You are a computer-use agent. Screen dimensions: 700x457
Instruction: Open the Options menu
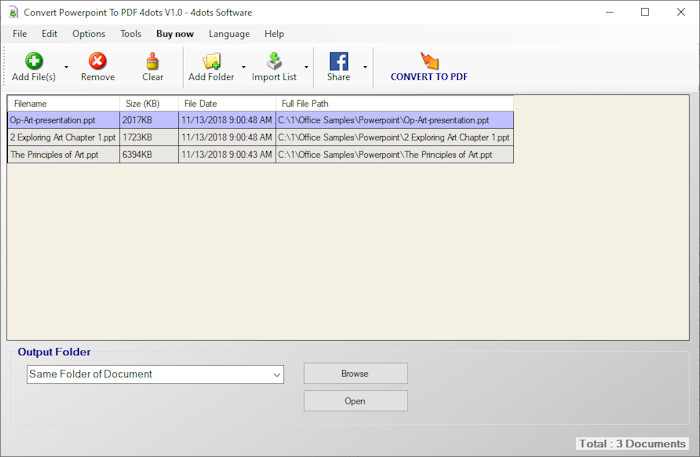89,34
